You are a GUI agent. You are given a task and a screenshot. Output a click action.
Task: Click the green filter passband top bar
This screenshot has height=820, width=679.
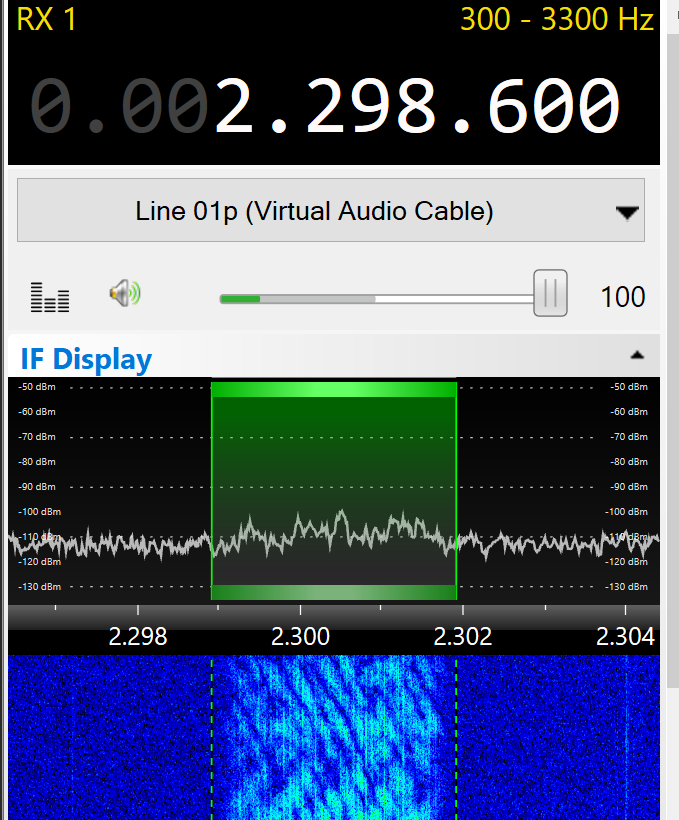pos(334,390)
